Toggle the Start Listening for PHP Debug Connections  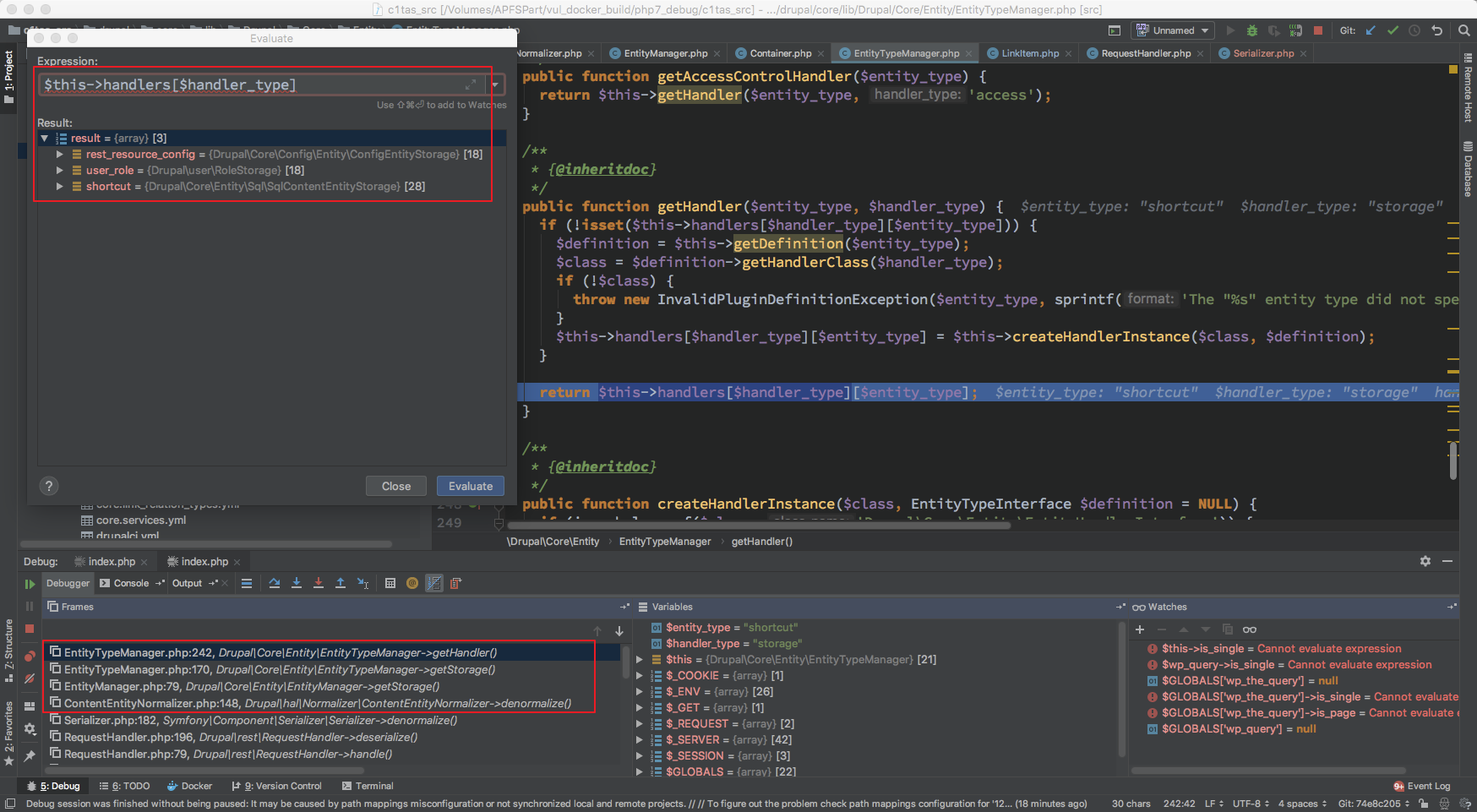pos(1296,30)
